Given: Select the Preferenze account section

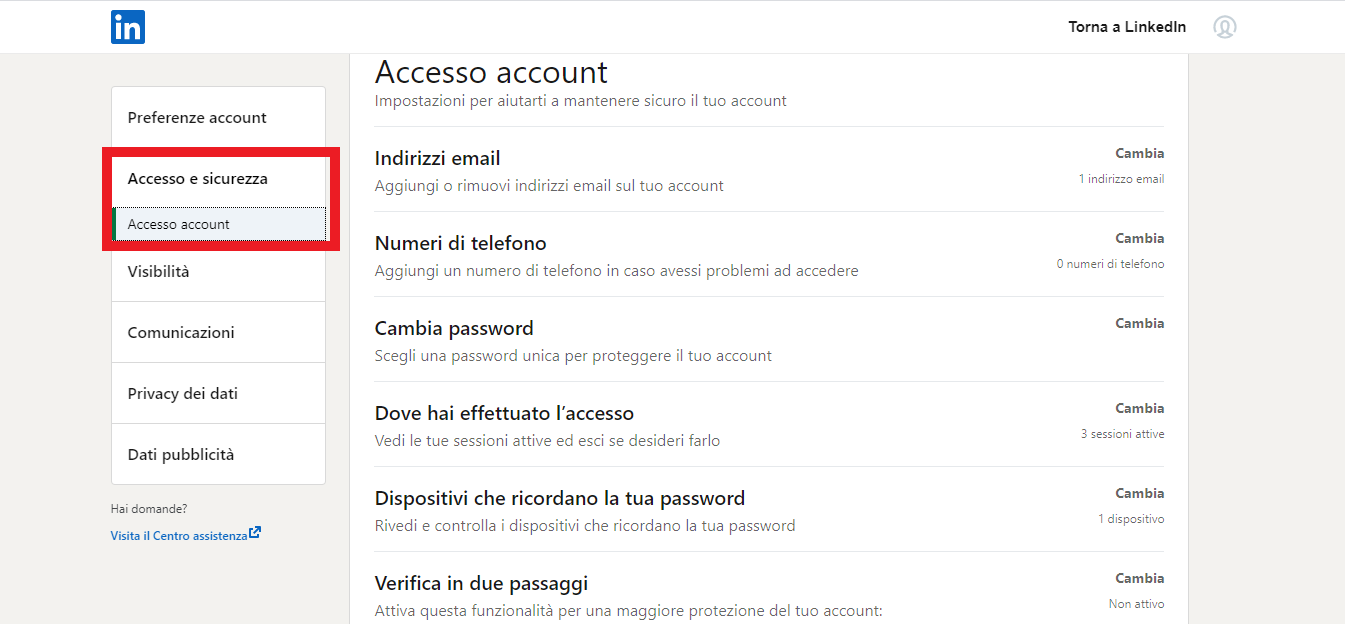Looking at the screenshot, I should click(x=196, y=117).
